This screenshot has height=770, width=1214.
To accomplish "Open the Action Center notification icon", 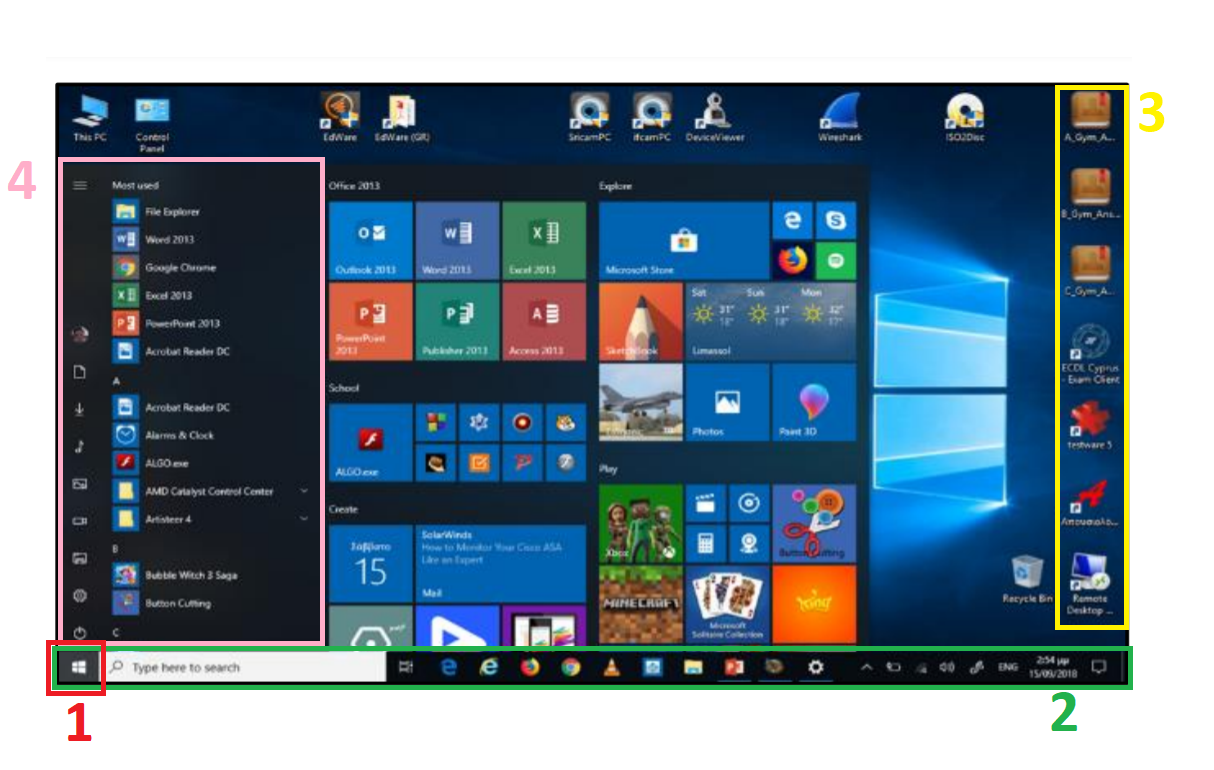I will coord(1099,667).
